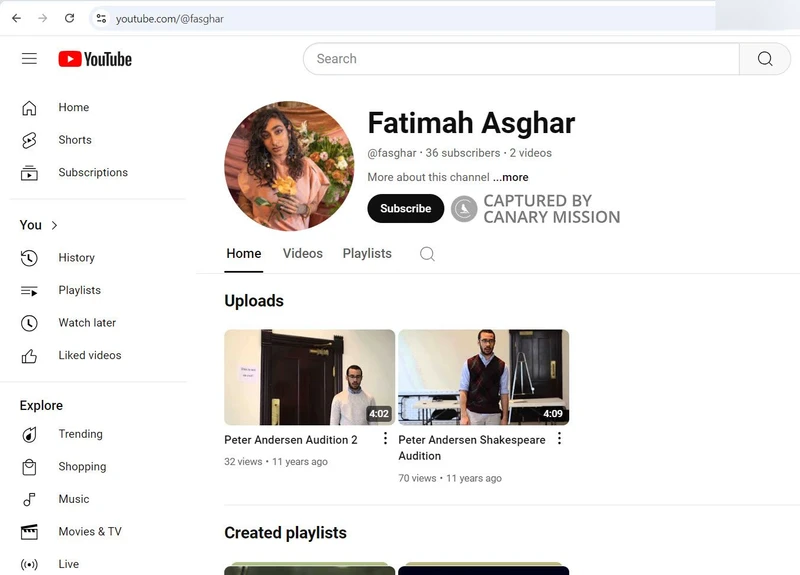
Task: Click the Music note icon
Action: [x=29, y=499]
